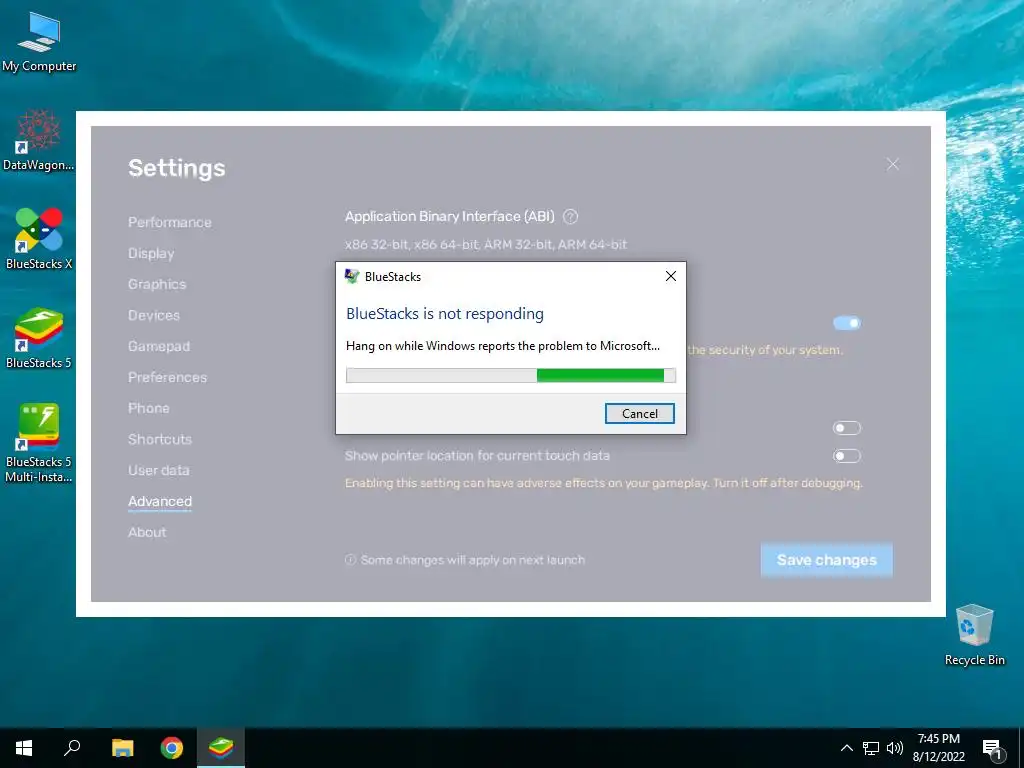Screen dimensions: 1024x768
Task: Open the Display settings tab
Action: point(151,253)
